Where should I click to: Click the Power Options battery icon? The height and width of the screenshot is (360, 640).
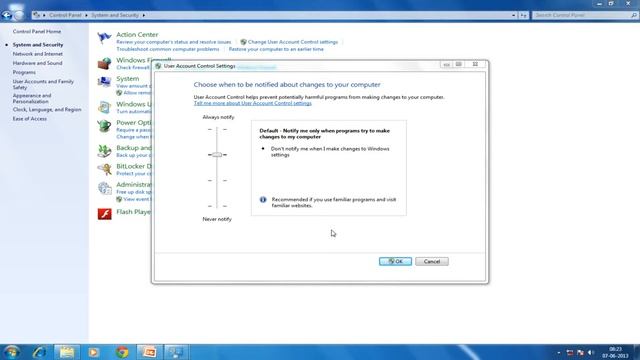coord(104,126)
